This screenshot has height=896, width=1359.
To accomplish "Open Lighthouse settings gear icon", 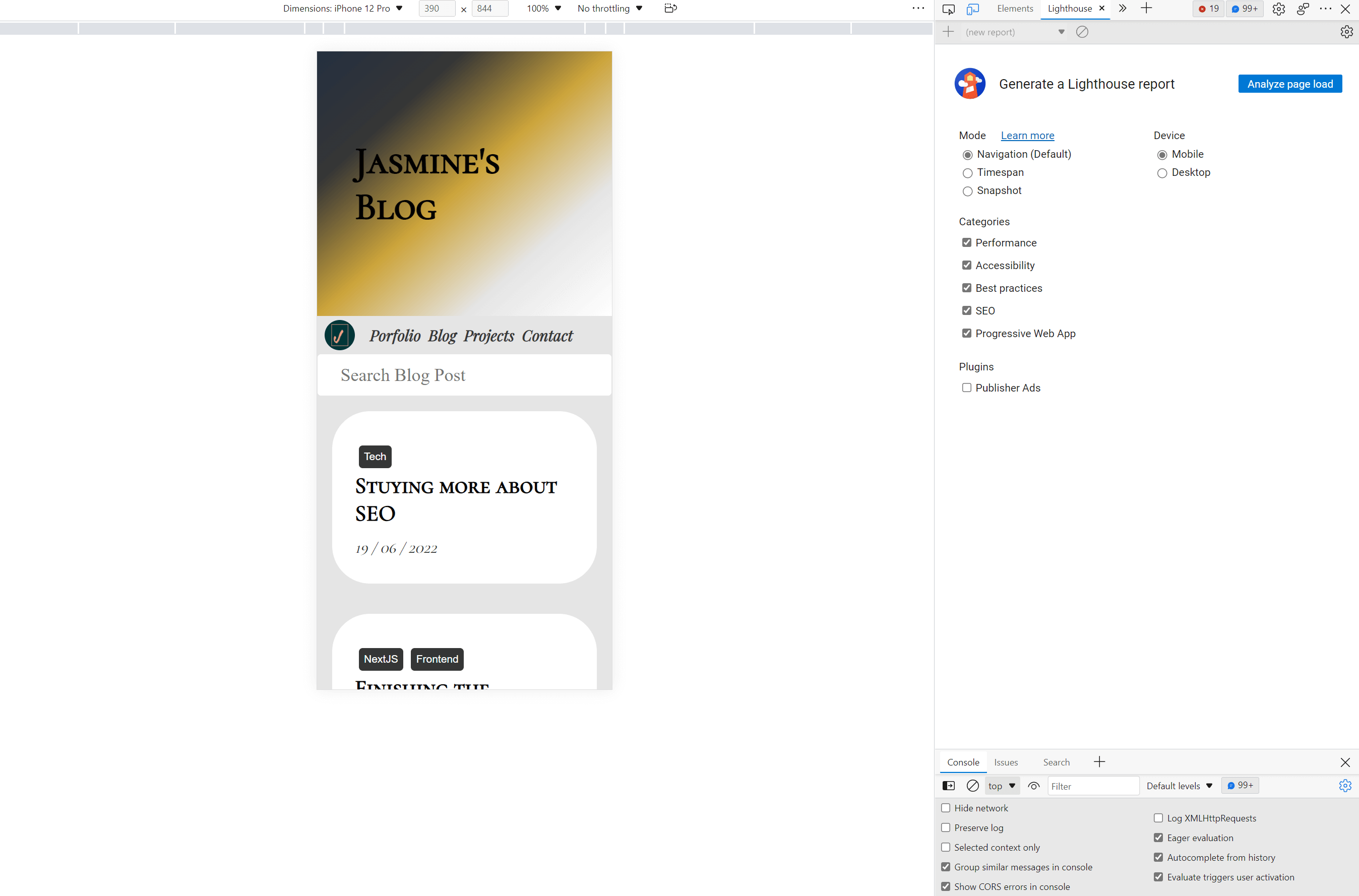I will (x=1346, y=32).
